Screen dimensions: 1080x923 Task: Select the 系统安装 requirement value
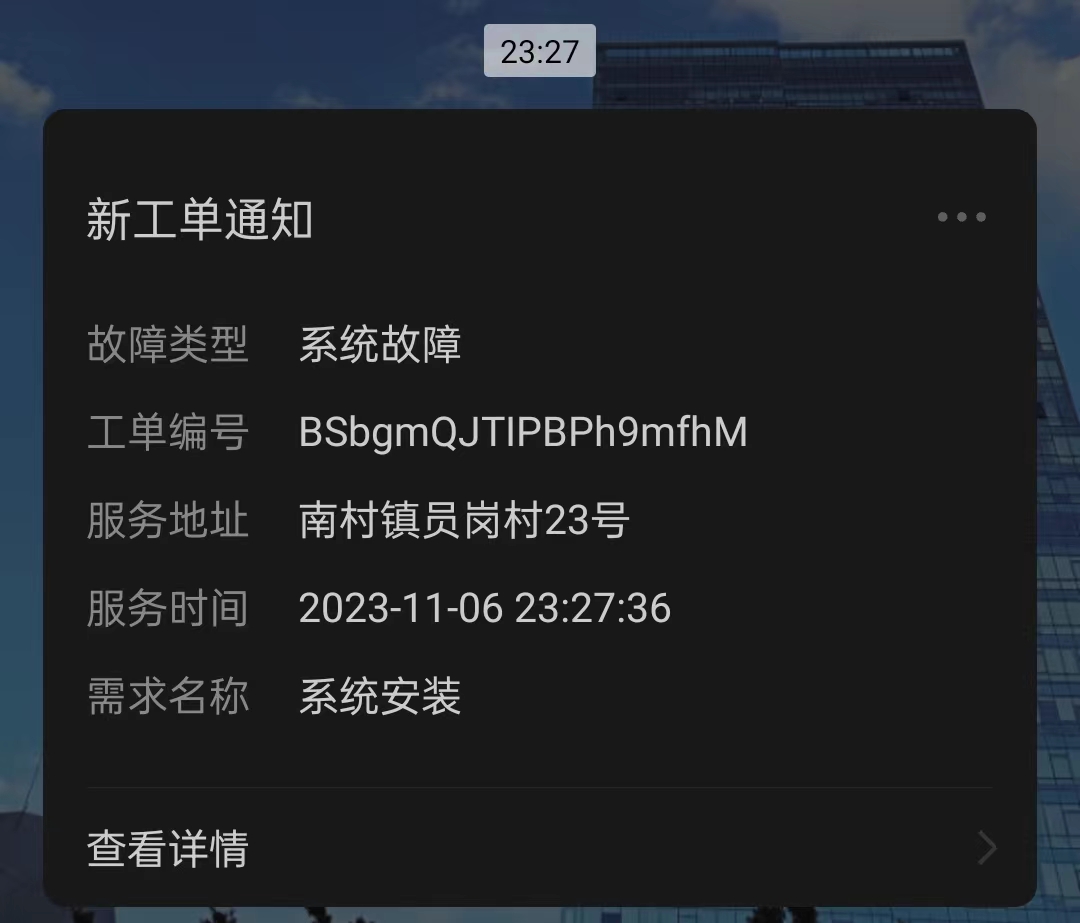tap(380, 696)
